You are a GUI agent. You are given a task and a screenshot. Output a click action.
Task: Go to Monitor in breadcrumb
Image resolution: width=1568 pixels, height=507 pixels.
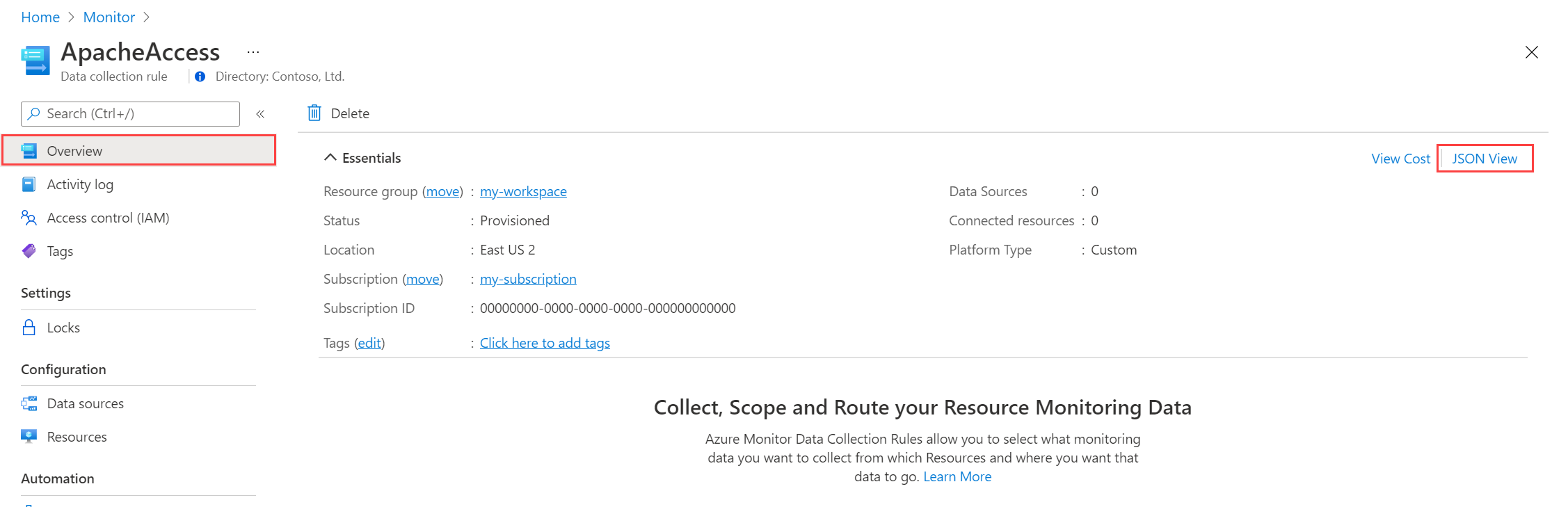[x=109, y=17]
